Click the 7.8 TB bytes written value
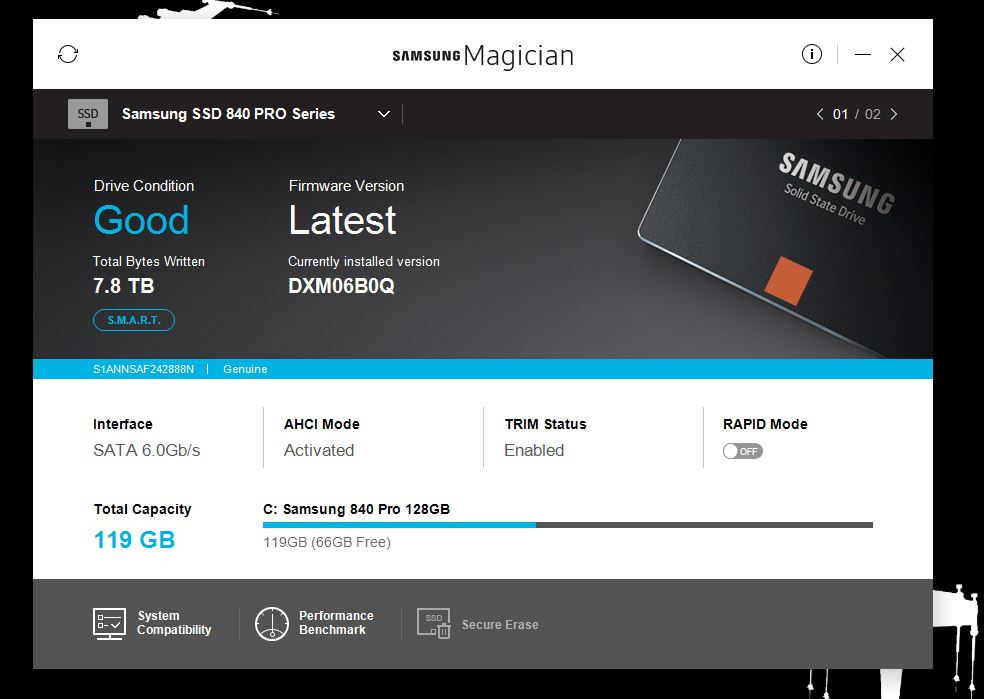984x699 pixels. point(124,286)
